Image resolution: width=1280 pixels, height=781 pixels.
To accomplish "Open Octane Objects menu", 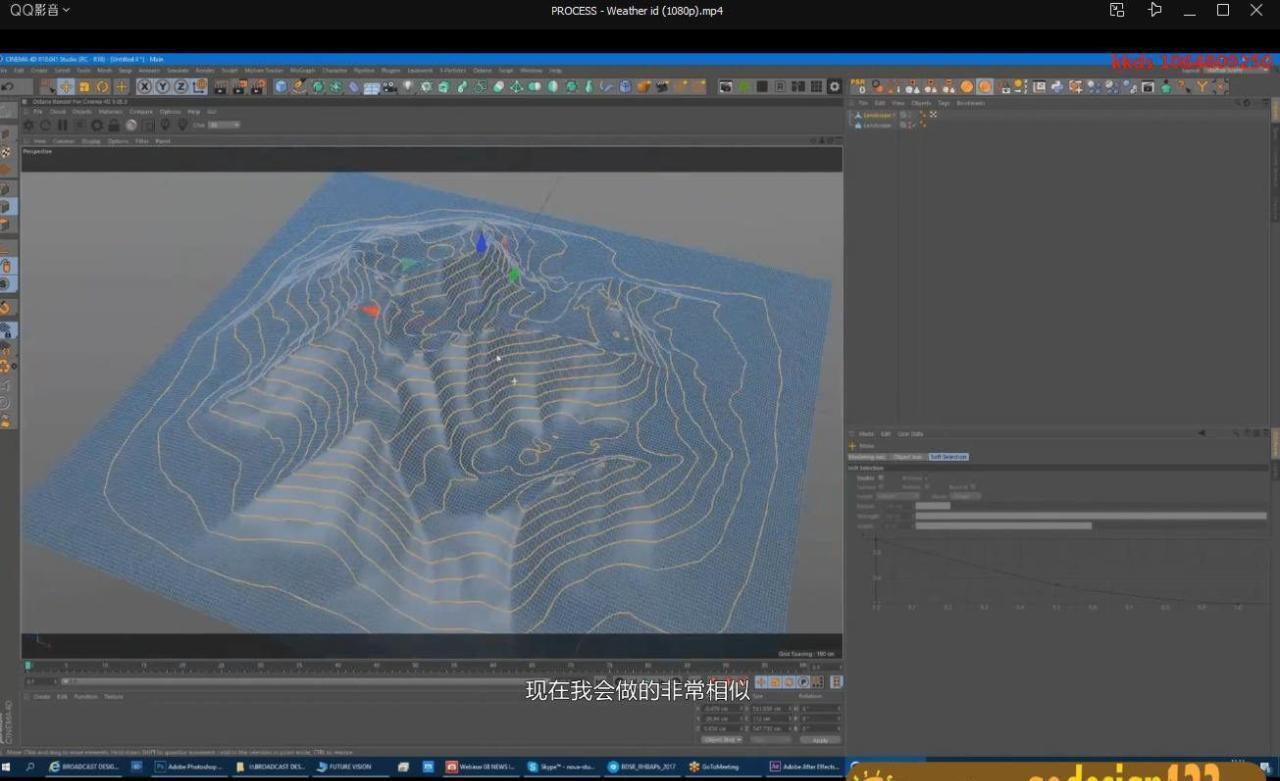I will 82,111.
